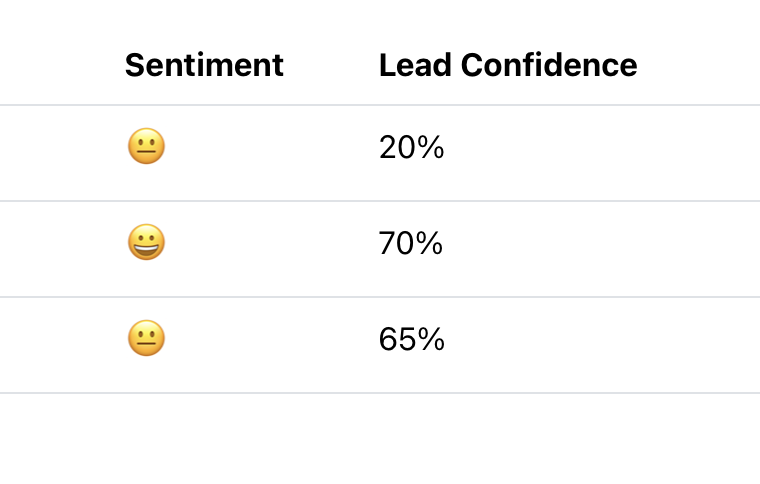This screenshot has width=760, height=484.
Task: Click the 20% lead confidence value
Action: (x=411, y=148)
